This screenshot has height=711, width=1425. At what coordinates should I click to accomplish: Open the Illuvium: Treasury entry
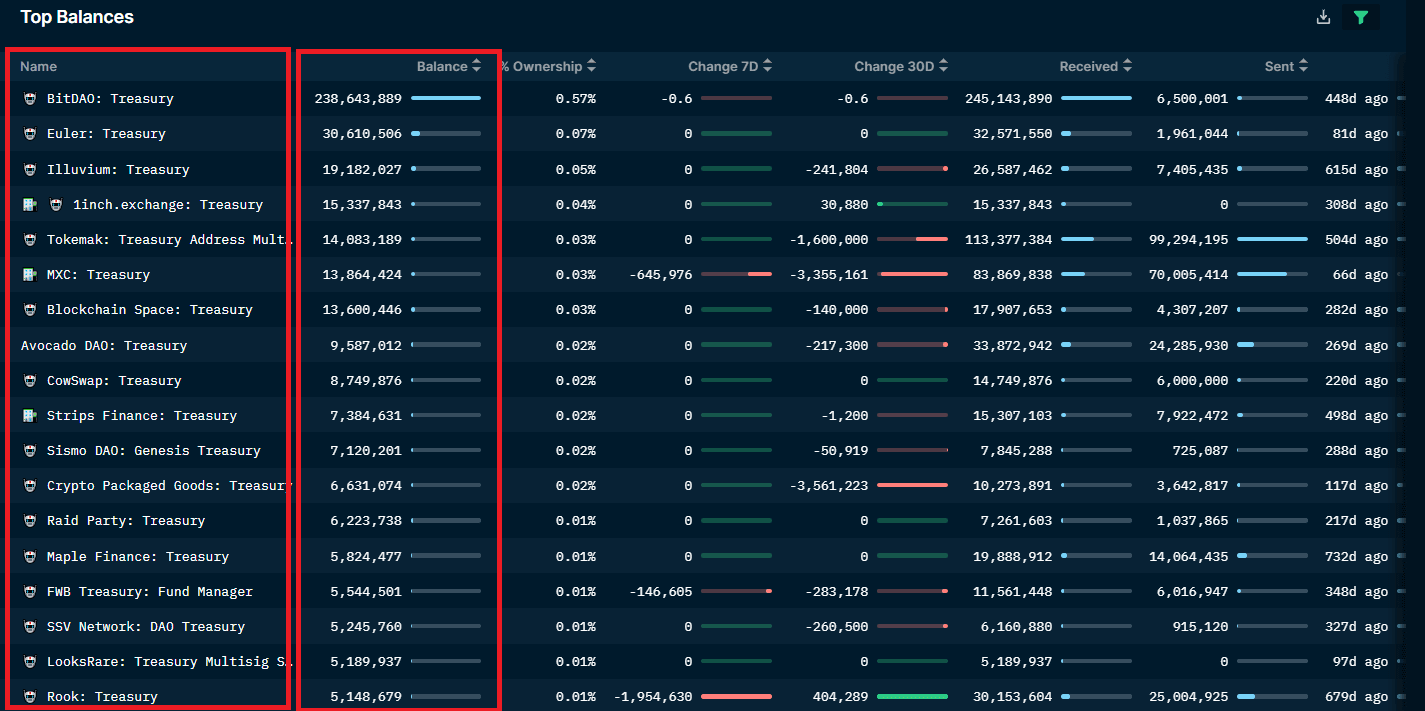click(x=118, y=170)
